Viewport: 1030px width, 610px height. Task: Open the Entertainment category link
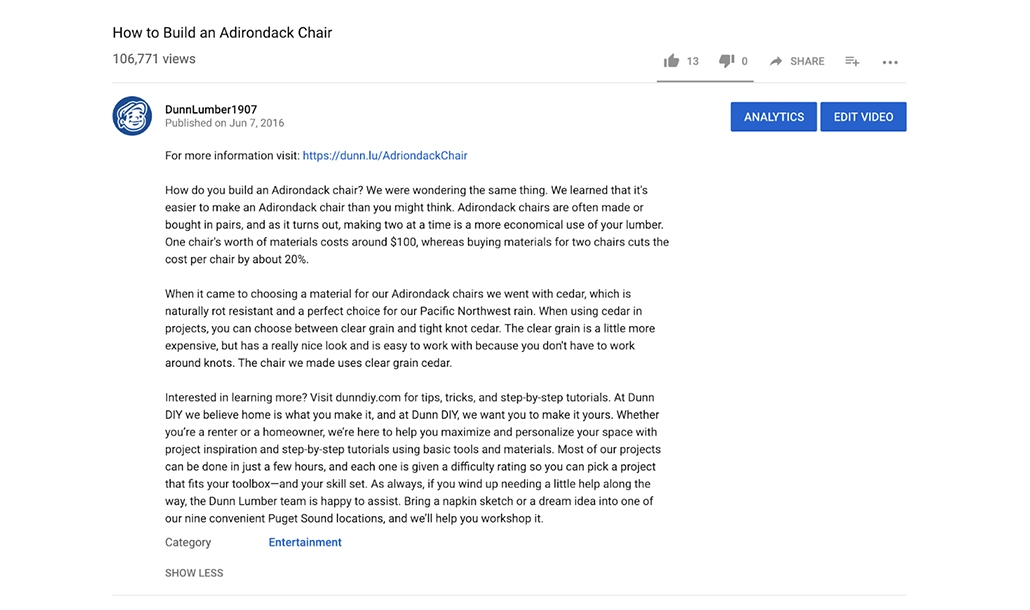coord(305,542)
